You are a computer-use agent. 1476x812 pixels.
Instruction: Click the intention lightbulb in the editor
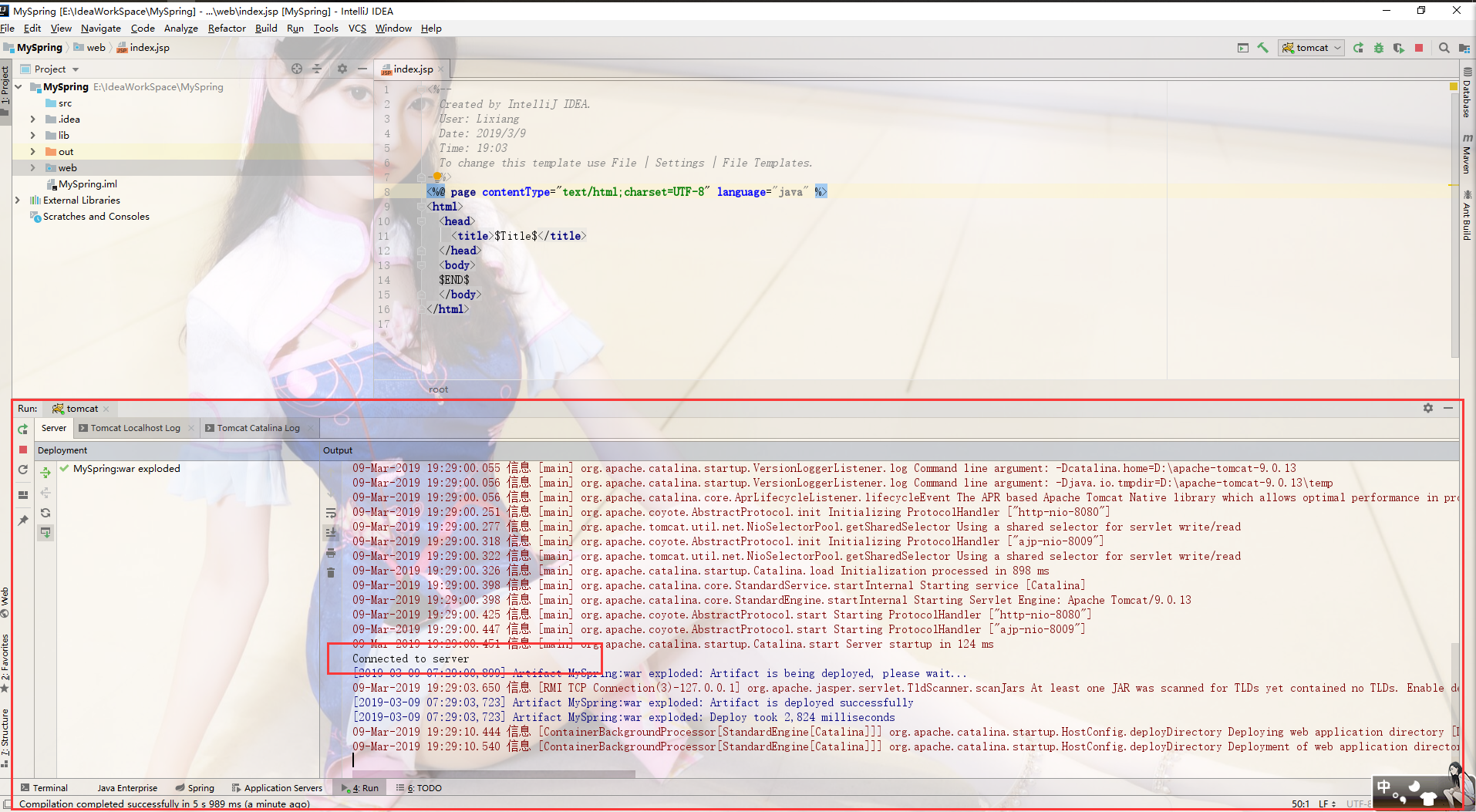[437, 177]
